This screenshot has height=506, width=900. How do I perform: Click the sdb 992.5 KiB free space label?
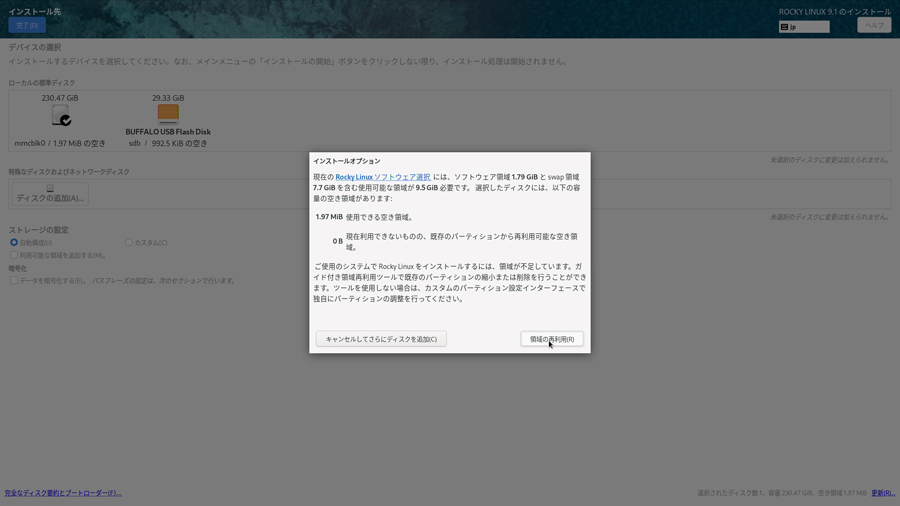click(168, 144)
